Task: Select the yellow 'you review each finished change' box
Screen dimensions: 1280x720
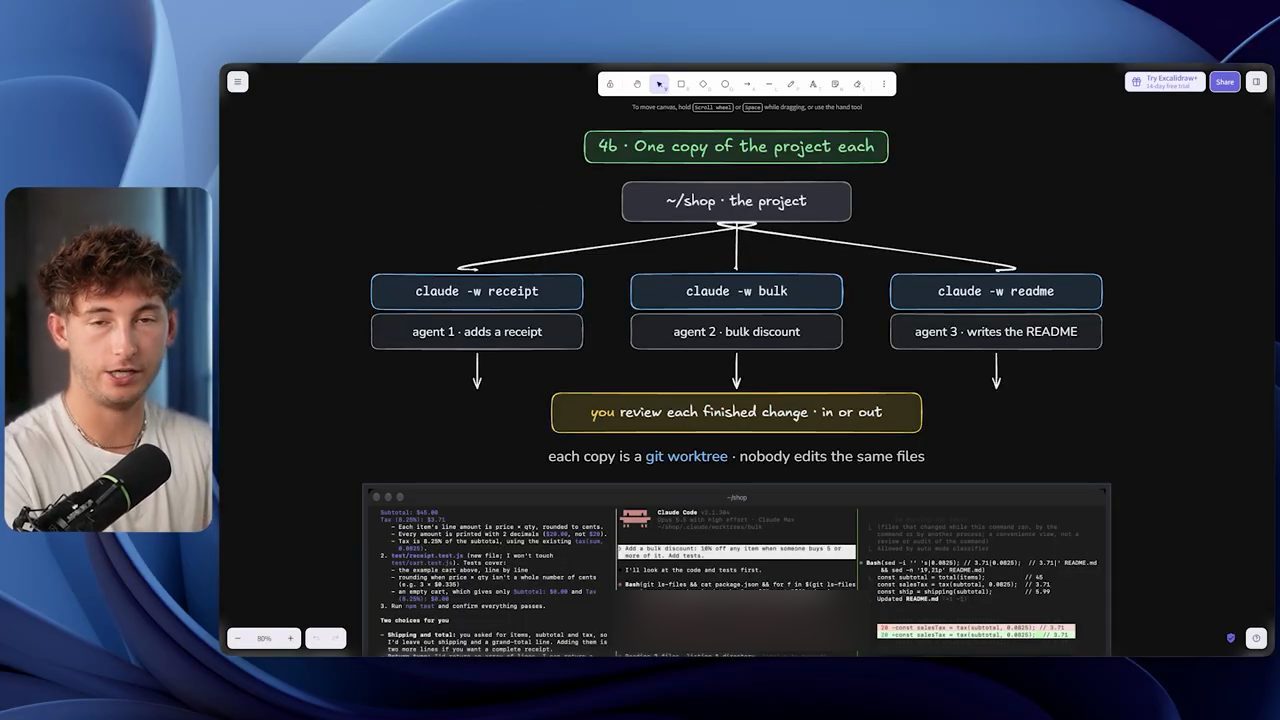Action: 737,412
